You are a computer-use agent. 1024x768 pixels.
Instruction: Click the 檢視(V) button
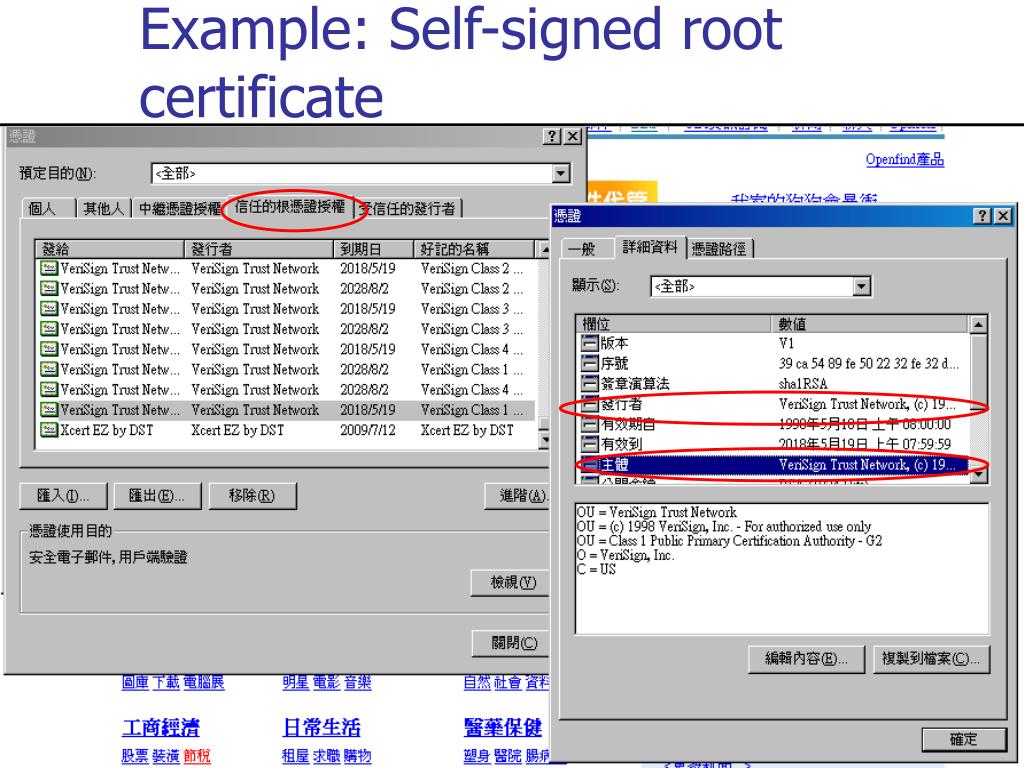pos(511,583)
